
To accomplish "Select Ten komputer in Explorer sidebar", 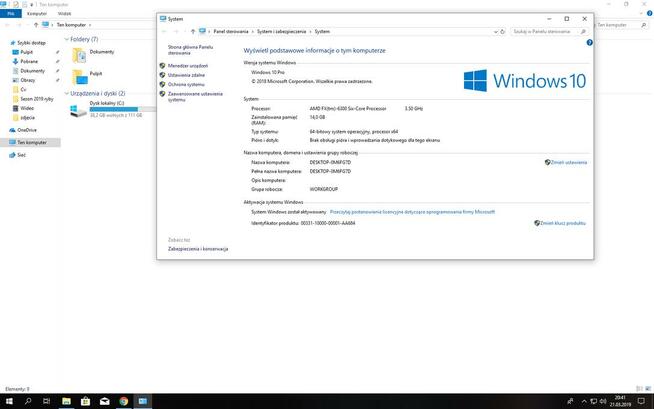I will pos(32,143).
